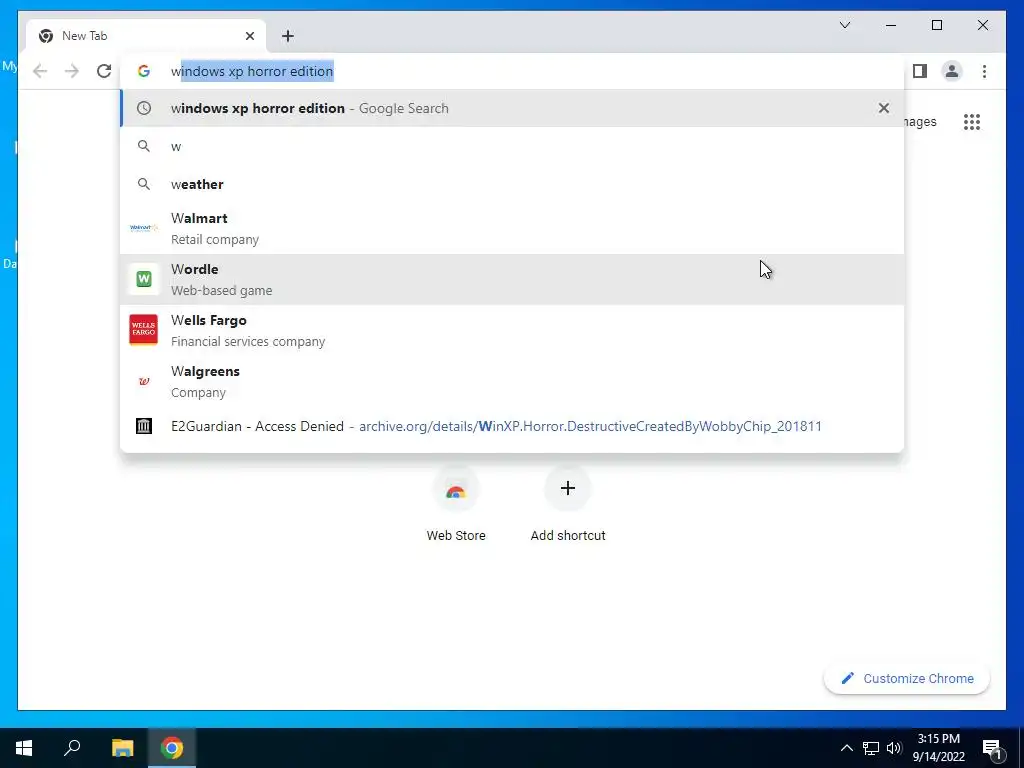Reload the page with the refresh icon
Viewport: 1024px width, 768px height.
click(x=104, y=71)
